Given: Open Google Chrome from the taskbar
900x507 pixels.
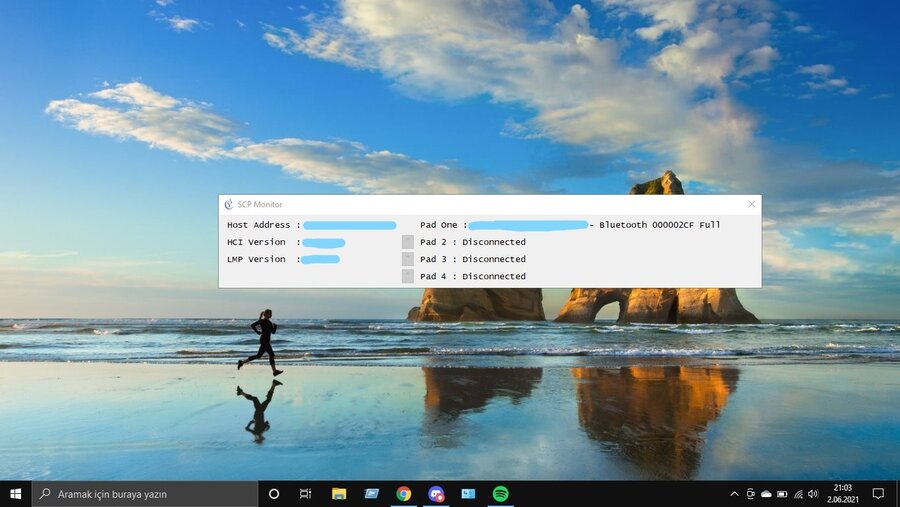Looking at the screenshot, I should (x=404, y=494).
